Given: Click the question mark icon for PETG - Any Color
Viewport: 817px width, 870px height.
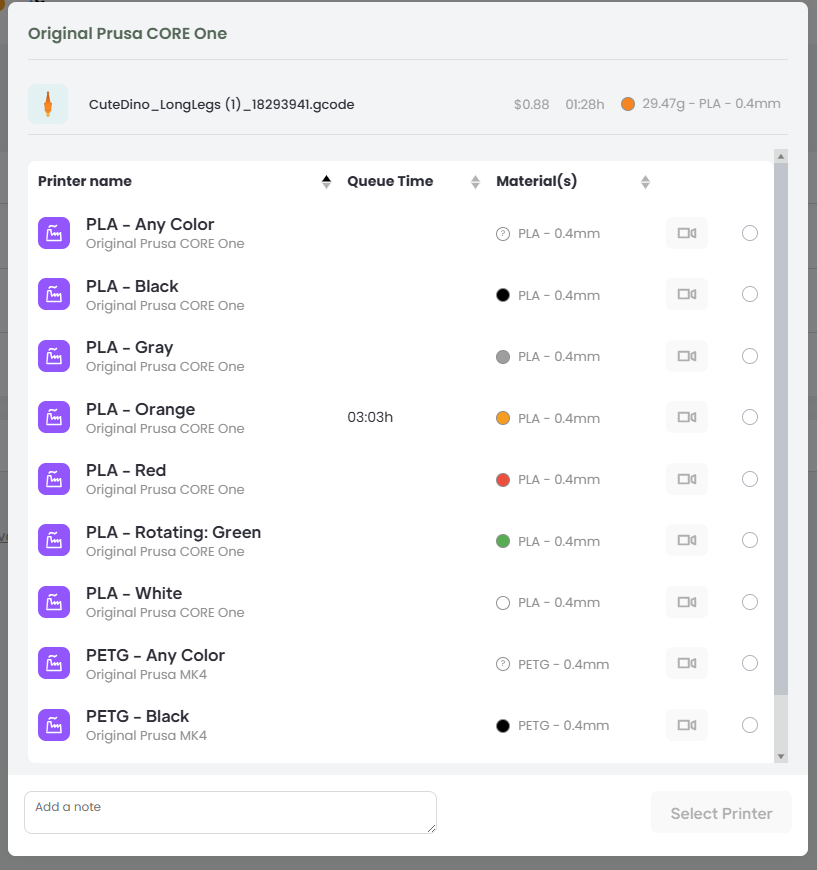Looking at the screenshot, I should (503, 664).
